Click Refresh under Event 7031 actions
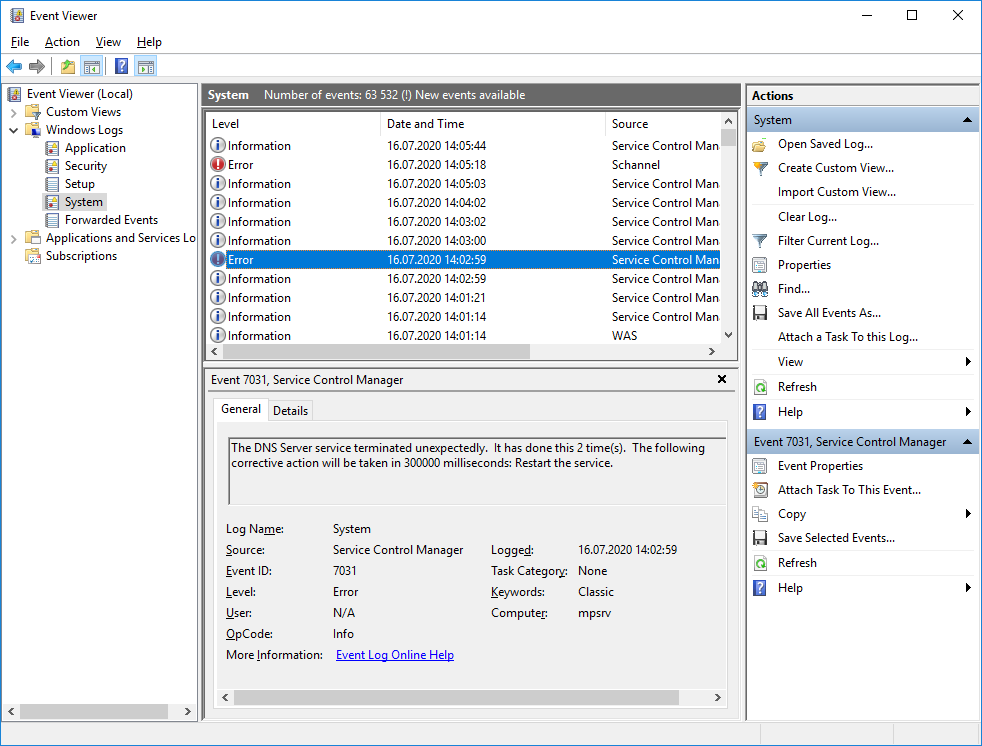 pyautogui.click(x=797, y=563)
